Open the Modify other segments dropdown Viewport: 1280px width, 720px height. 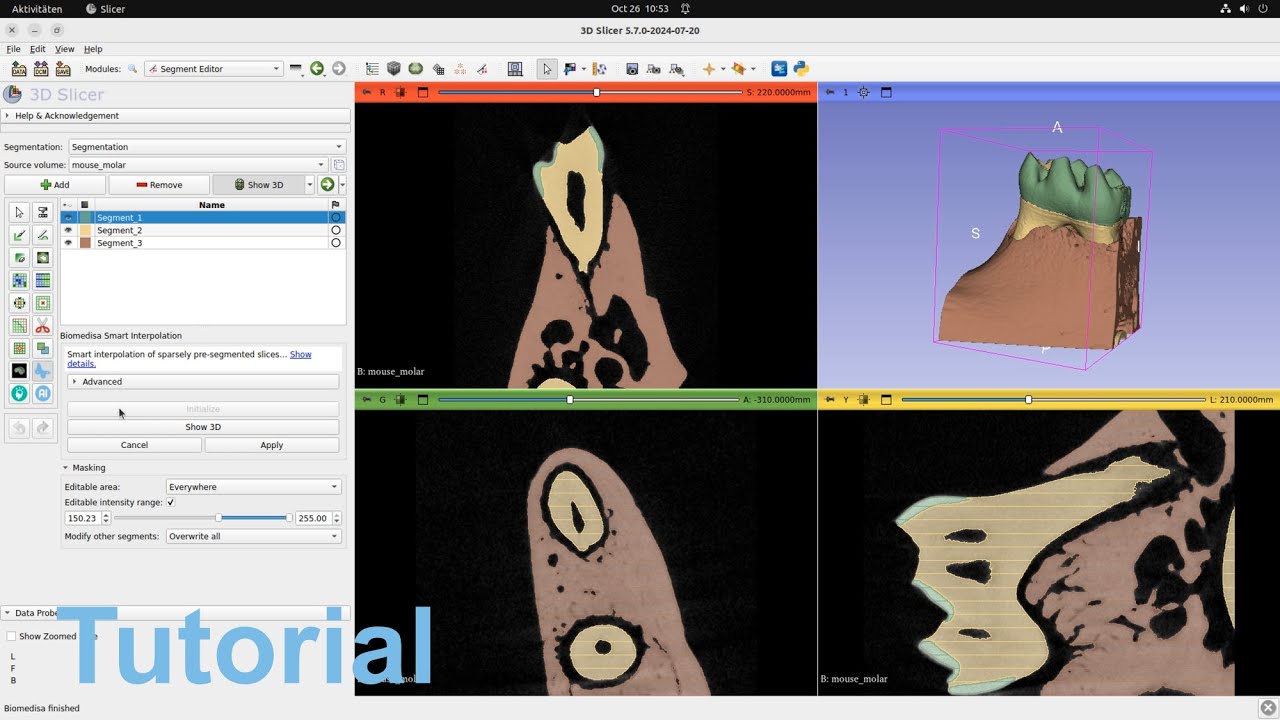pyautogui.click(x=253, y=536)
